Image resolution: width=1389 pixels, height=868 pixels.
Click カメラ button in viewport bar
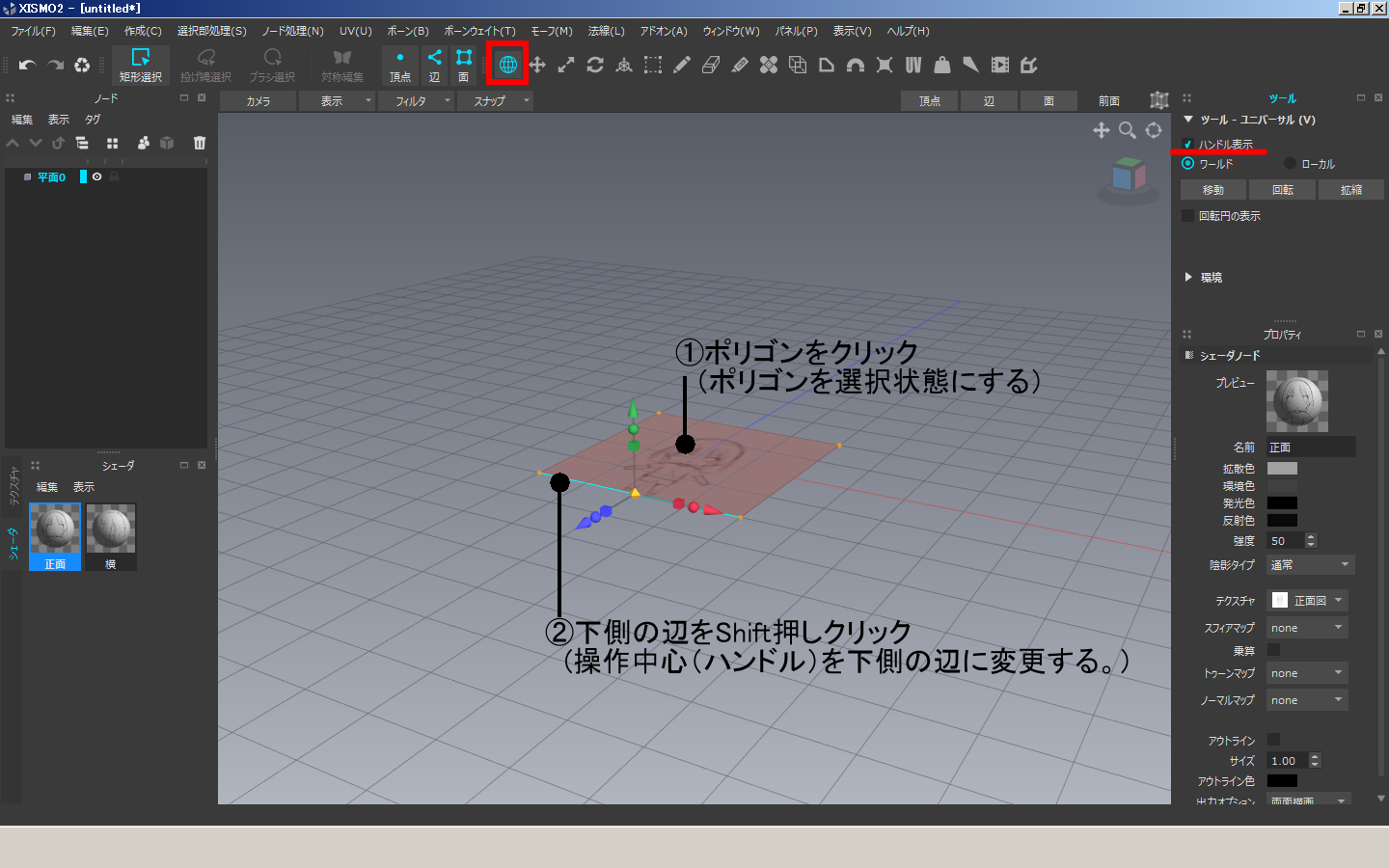pos(258,100)
